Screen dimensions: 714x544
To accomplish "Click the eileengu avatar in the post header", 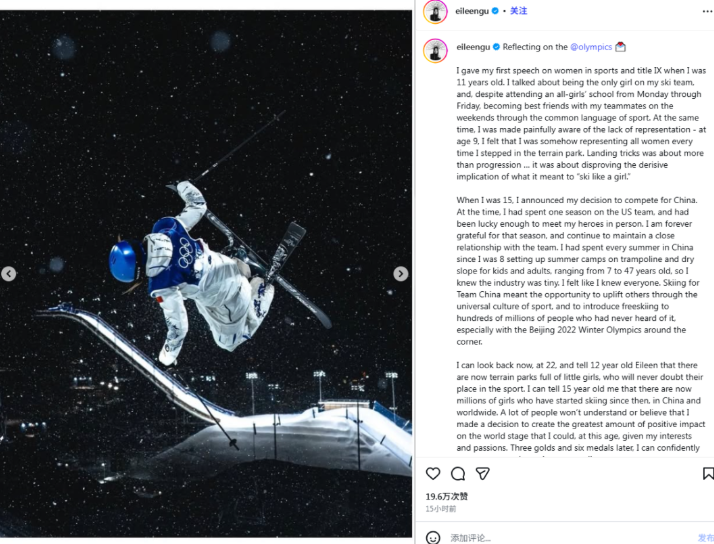I will 434,11.
